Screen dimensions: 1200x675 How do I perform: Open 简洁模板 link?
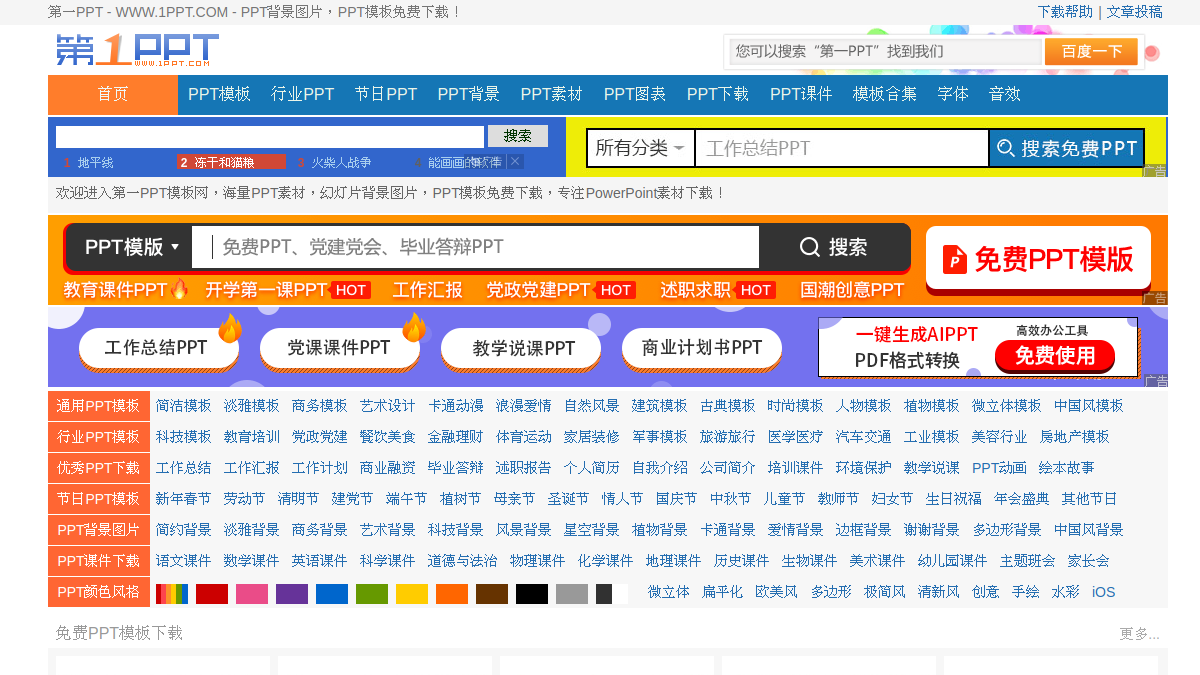(184, 406)
